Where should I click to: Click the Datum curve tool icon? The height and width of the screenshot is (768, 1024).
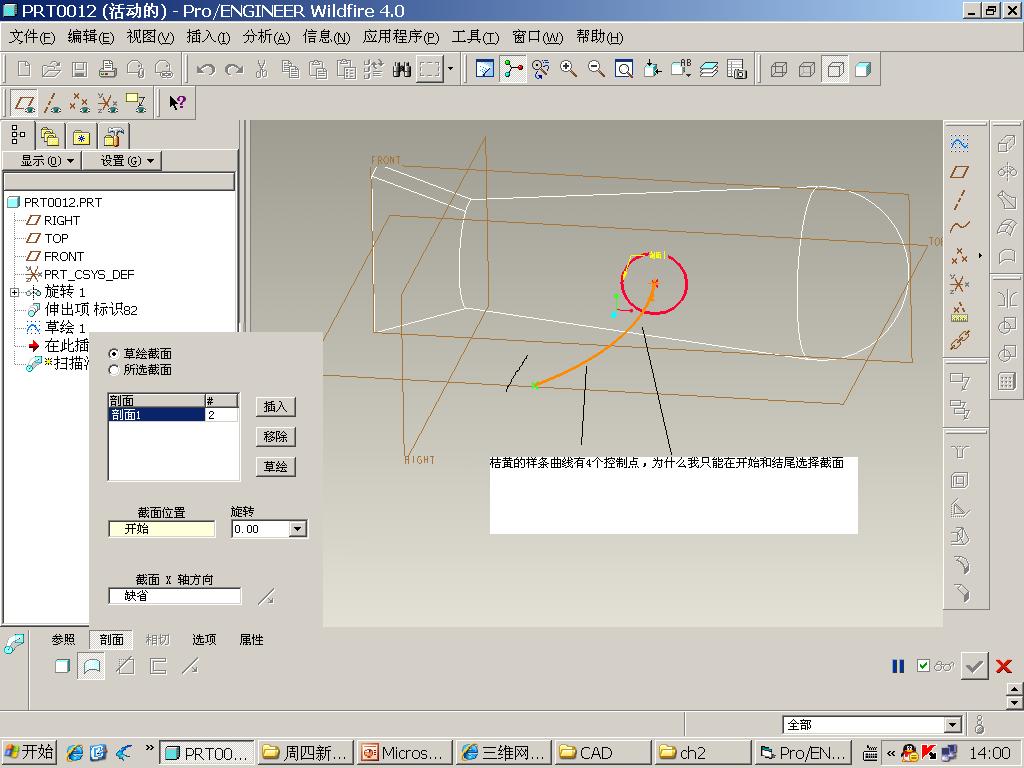[959, 227]
